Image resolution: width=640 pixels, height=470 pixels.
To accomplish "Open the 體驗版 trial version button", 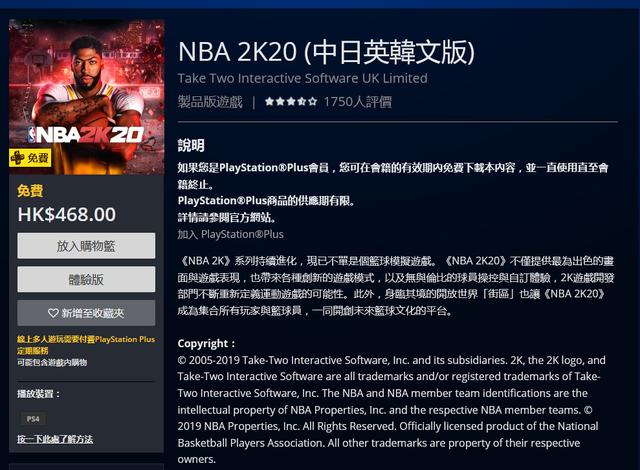I will pyautogui.click(x=86, y=279).
